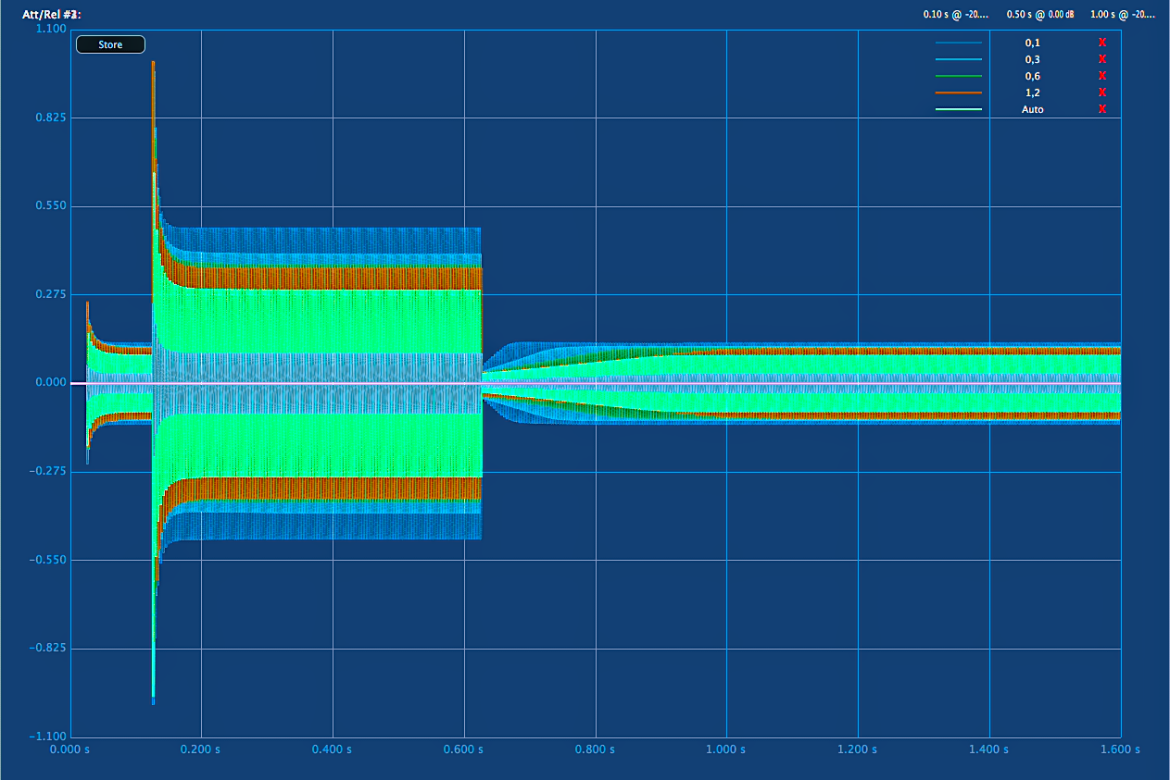The width and height of the screenshot is (1170, 780).
Task: Click the "-0.275" y-axis label
Action: click(48, 471)
